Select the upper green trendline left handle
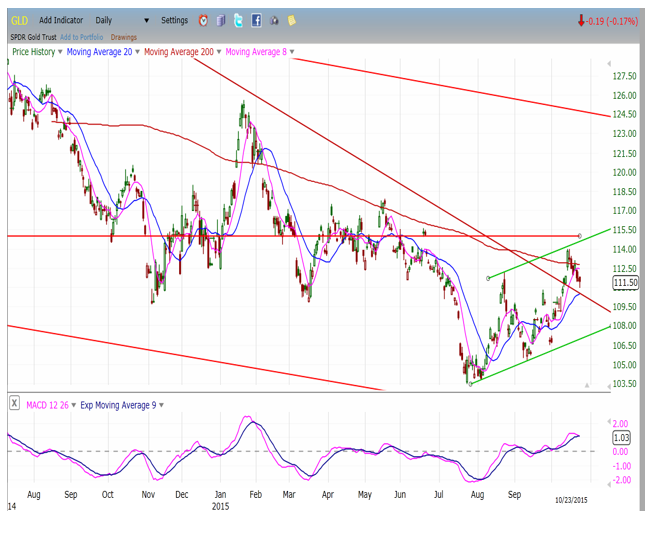Screen dimensions: 653x537 [488, 278]
